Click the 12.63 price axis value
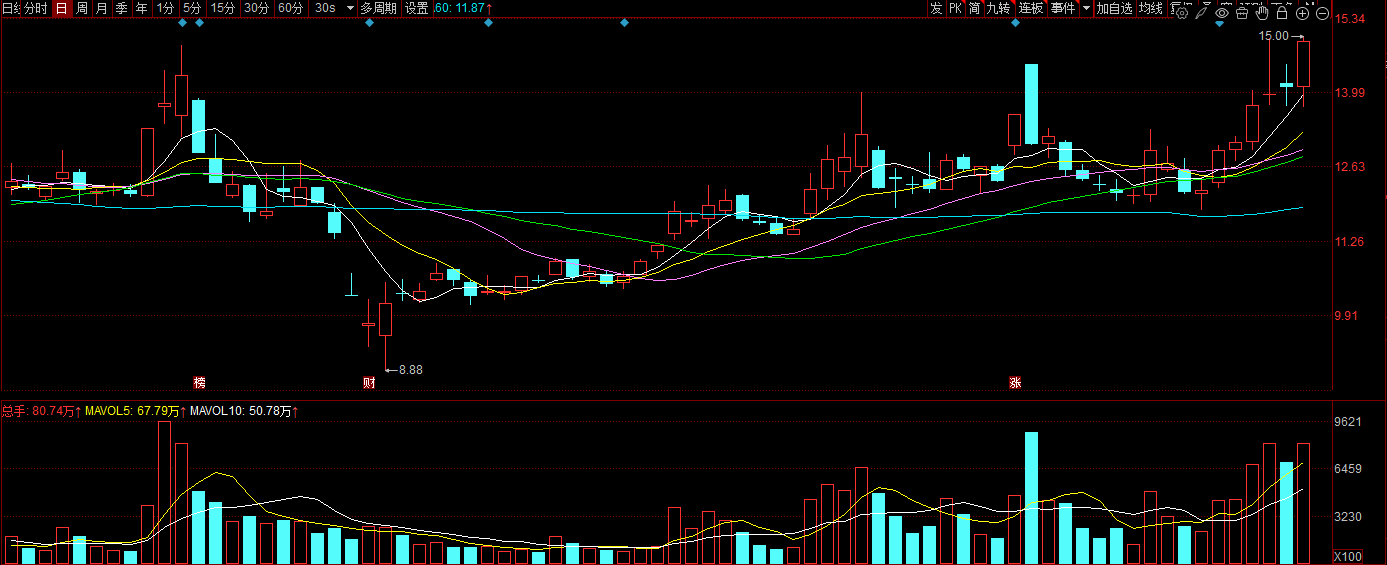 (x=1351, y=167)
